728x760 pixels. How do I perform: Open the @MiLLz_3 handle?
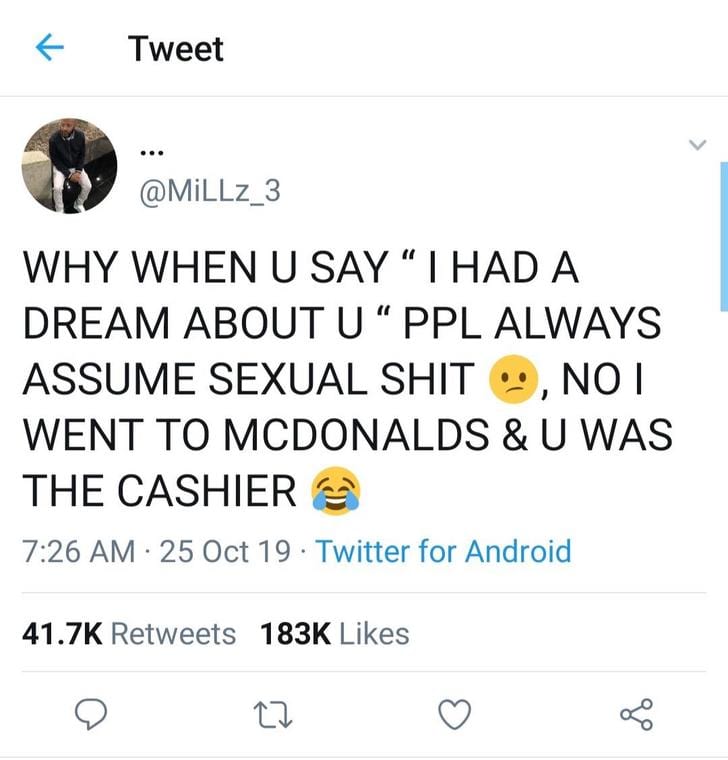point(210,191)
